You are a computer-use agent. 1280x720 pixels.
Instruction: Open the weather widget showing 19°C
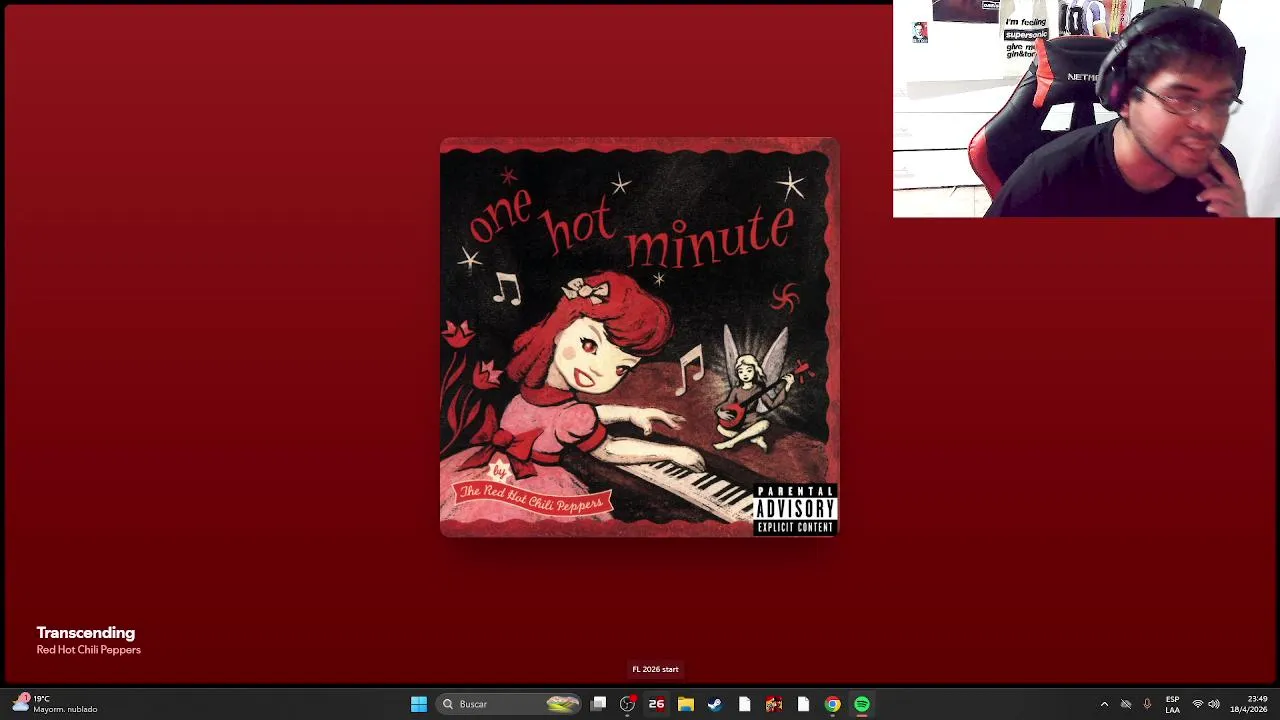click(x=55, y=704)
